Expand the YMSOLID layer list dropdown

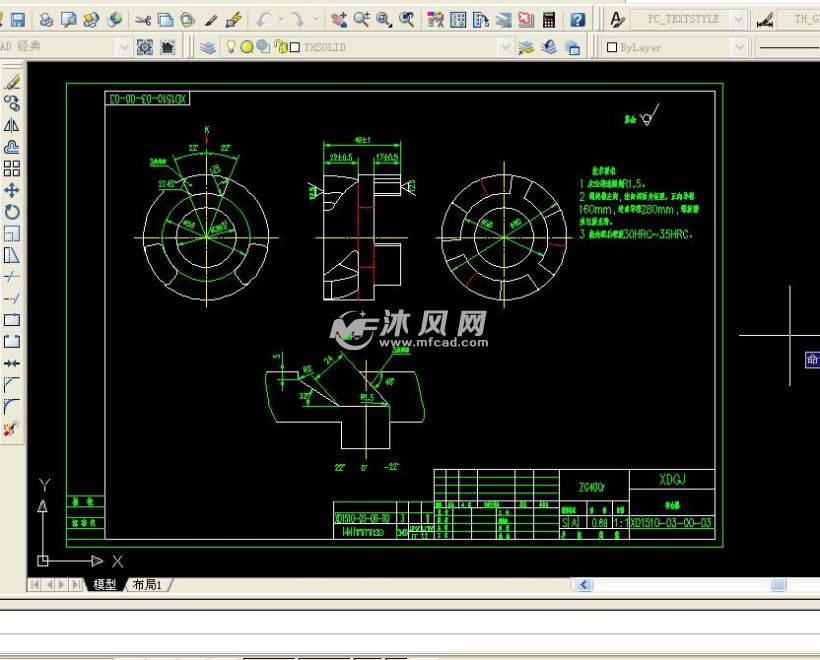click(505, 47)
